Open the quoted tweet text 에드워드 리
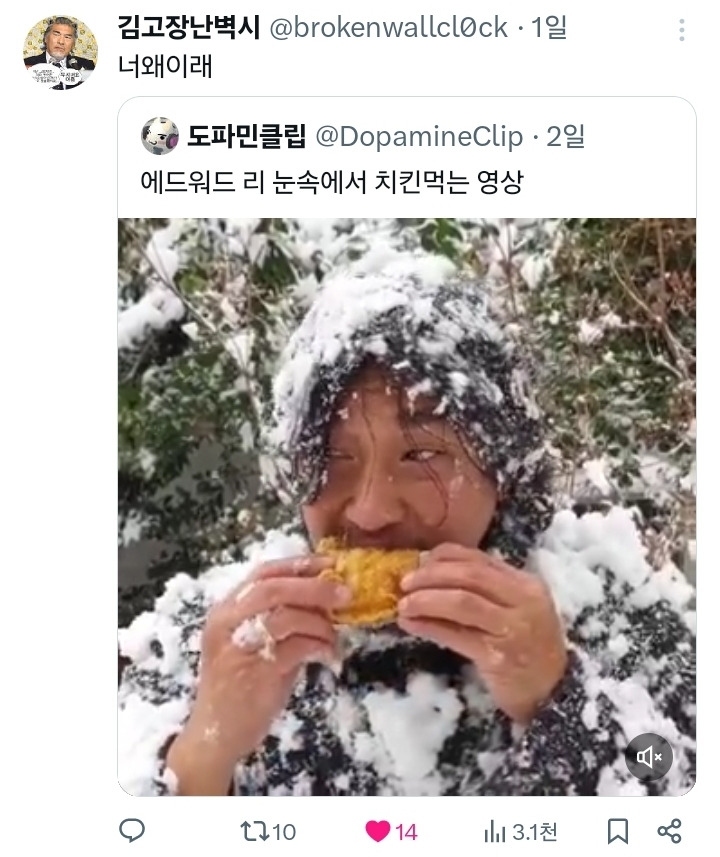 point(331,183)
